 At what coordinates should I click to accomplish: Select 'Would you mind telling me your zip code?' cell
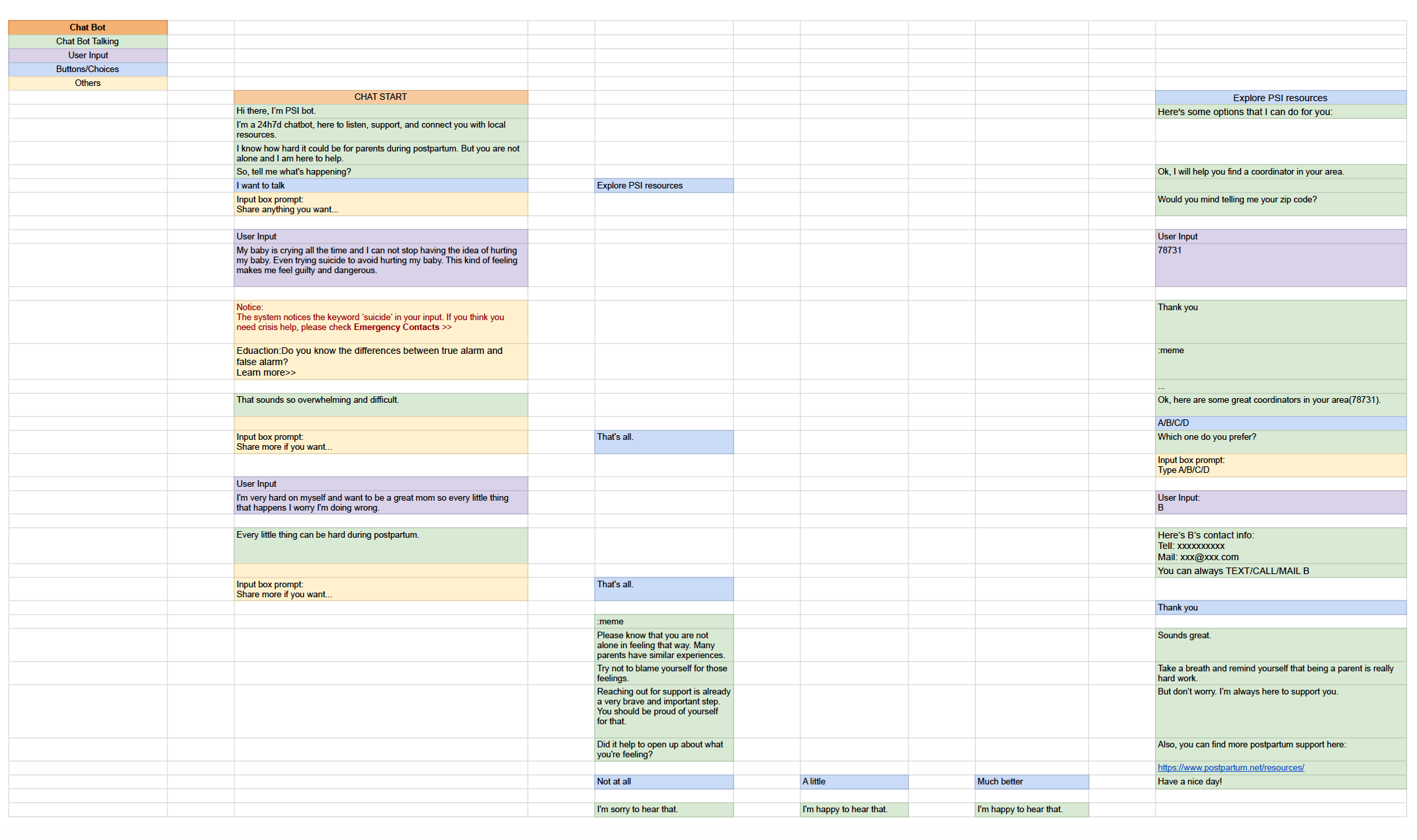1281,204
